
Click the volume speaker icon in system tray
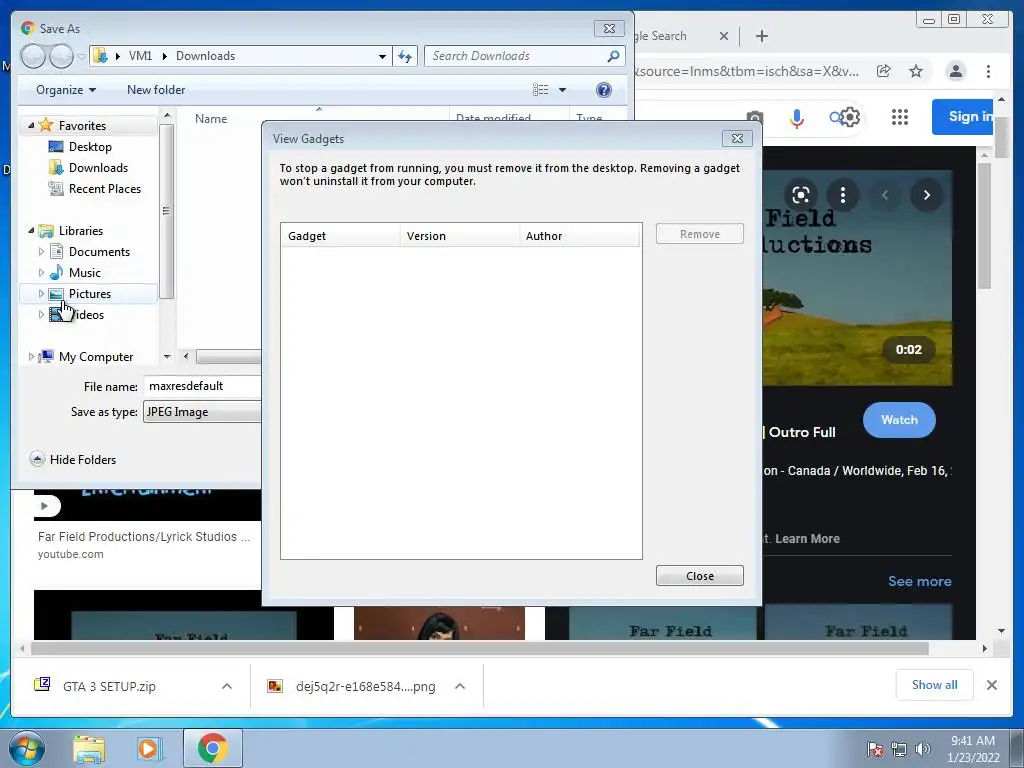tap(922, 749)
